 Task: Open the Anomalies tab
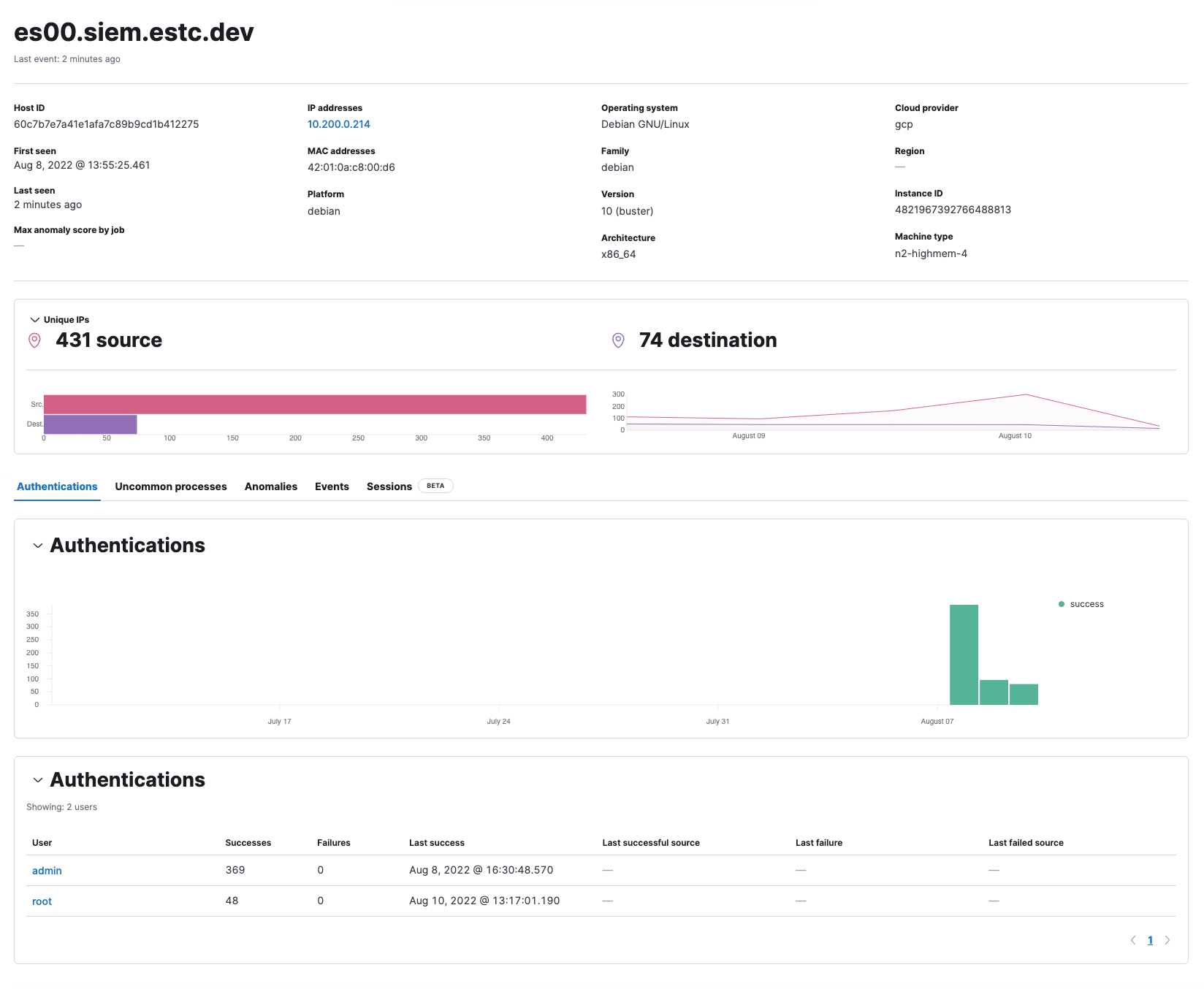coord(270,486)
